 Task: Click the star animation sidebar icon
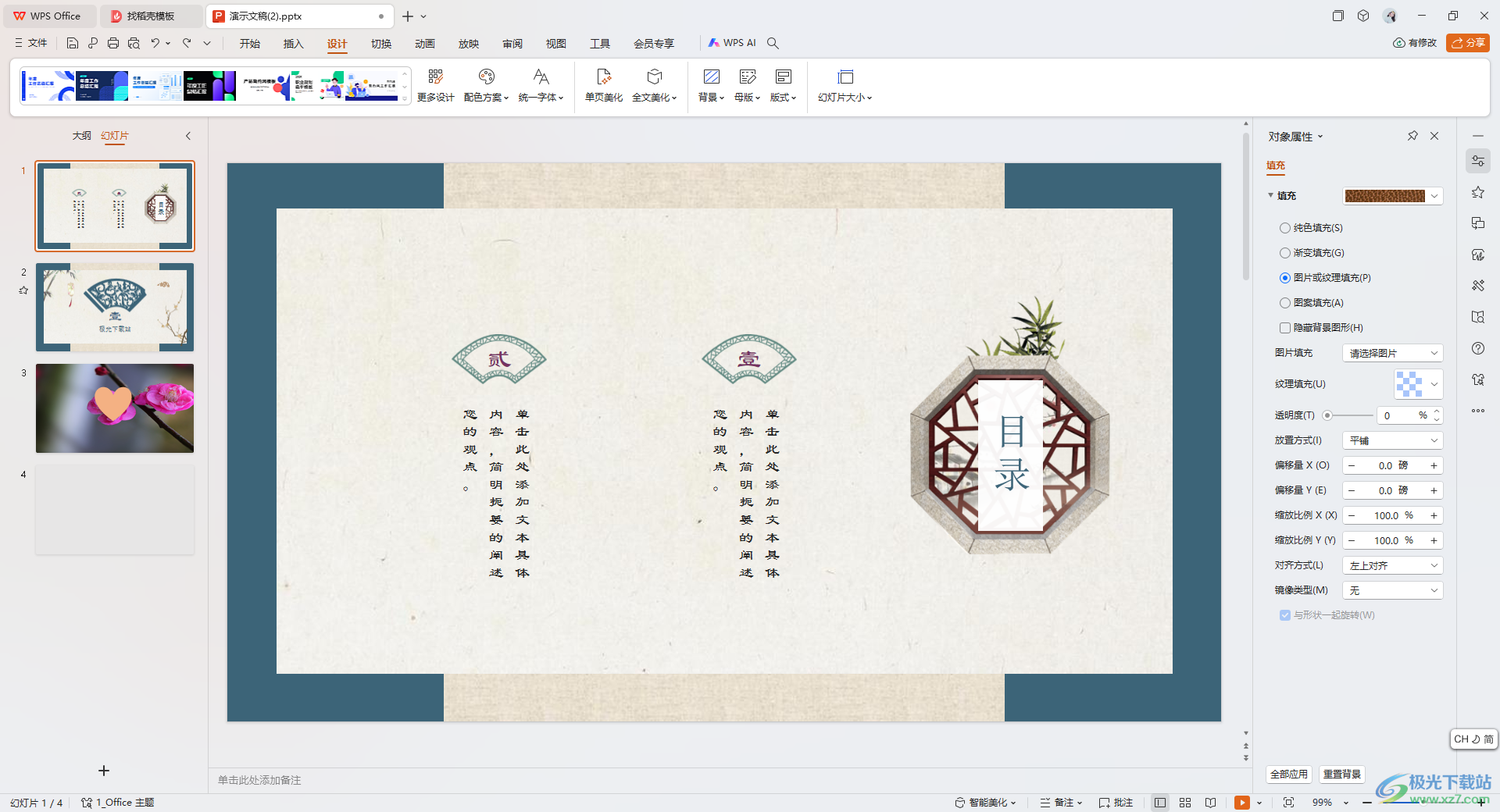pos(1478,192)
